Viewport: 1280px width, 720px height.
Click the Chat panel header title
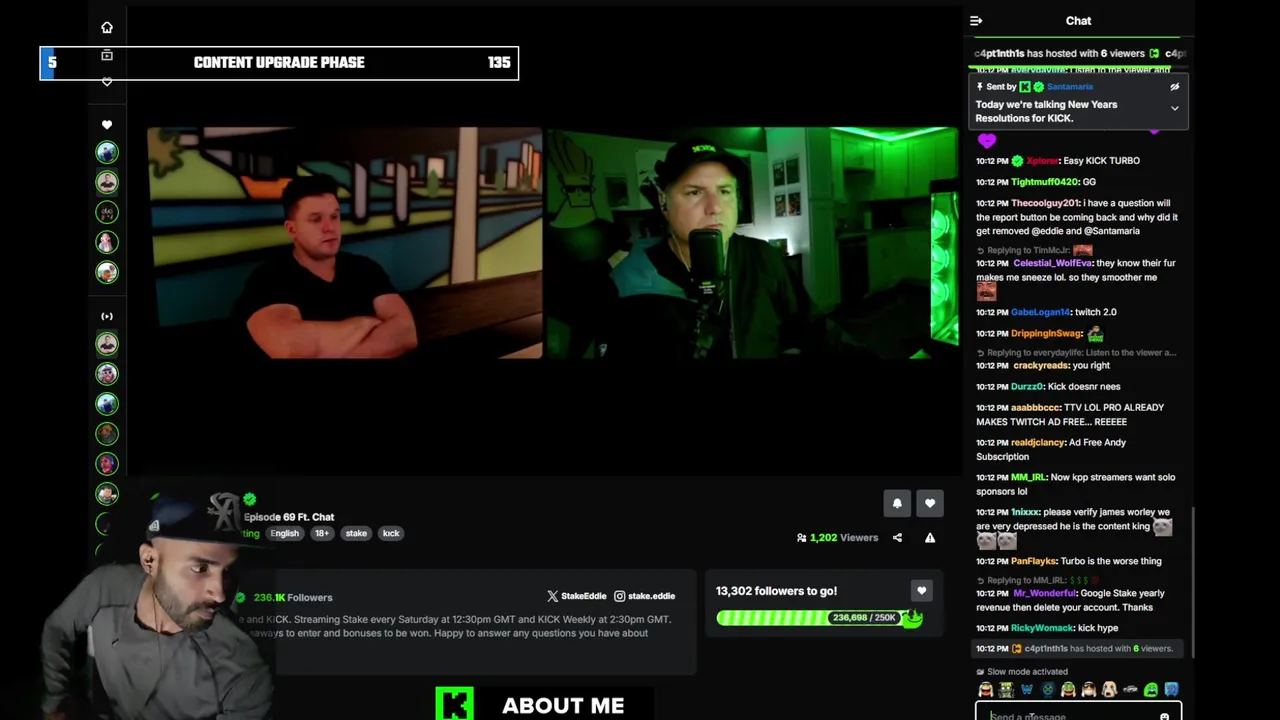[x=1078, y=21]
